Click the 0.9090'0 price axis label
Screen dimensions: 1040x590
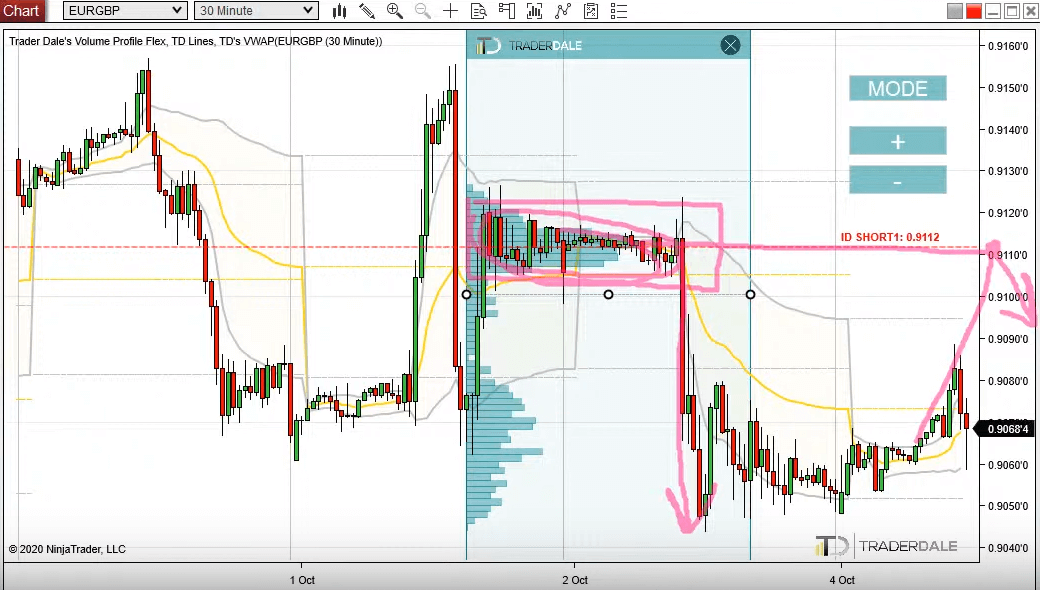tap(1008, 339)
